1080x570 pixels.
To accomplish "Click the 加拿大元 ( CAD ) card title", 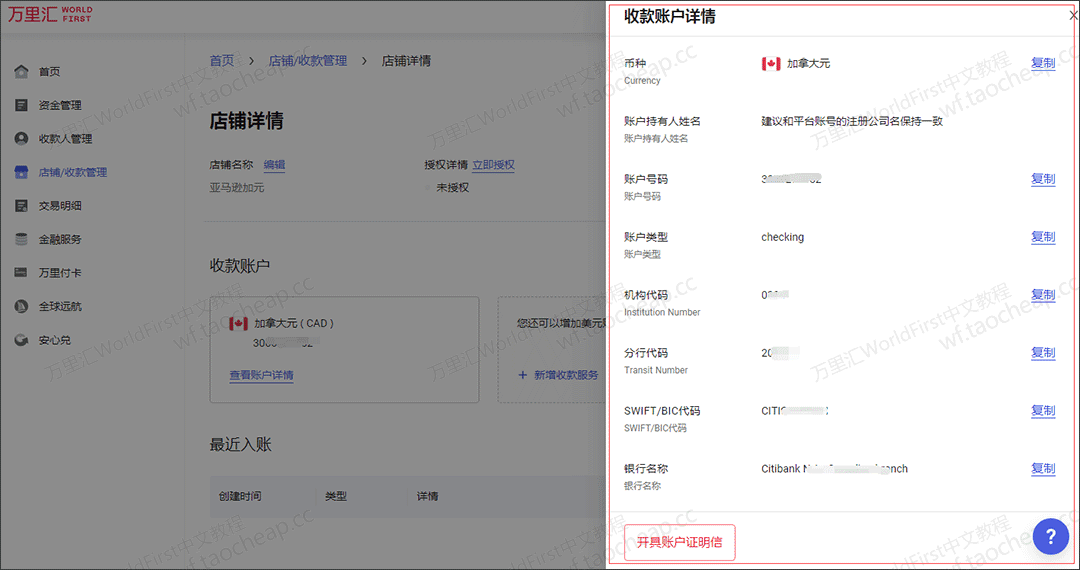I will tap(293, 323).
